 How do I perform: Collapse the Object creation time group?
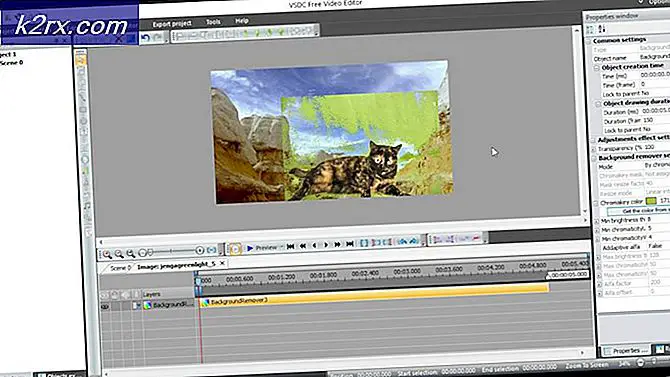[597, 68]
